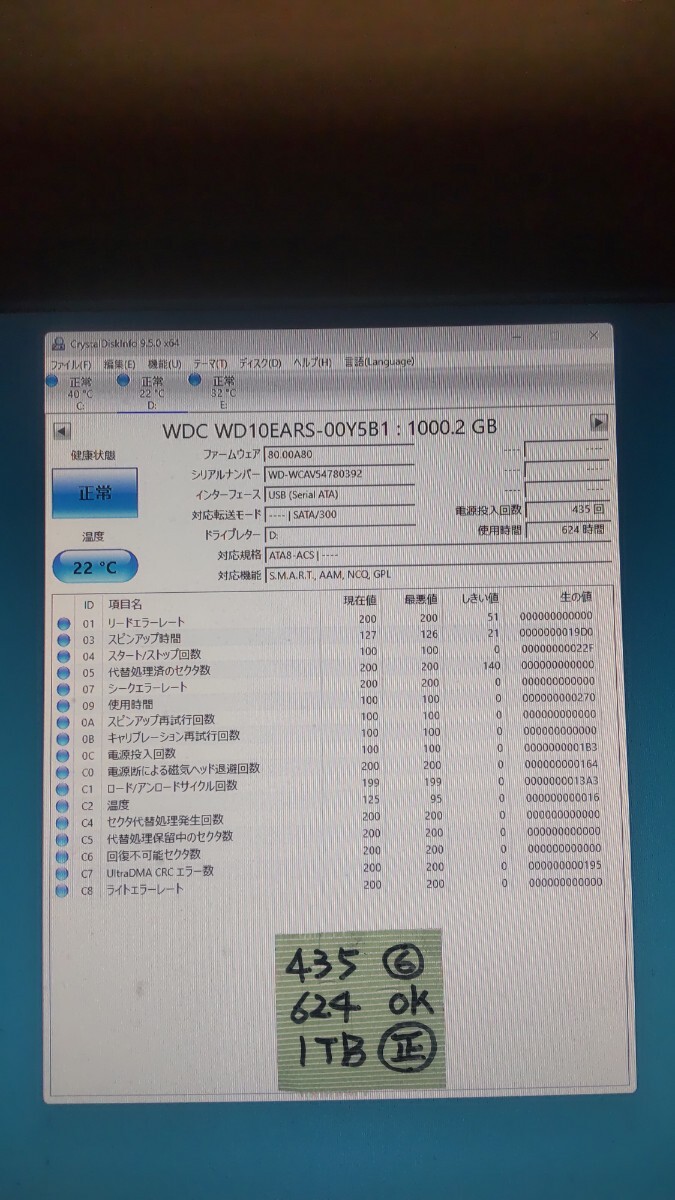Screen dimensions: 675x1200
Task: Click status circle for 01 リードエラーレート
Action: 64,624
